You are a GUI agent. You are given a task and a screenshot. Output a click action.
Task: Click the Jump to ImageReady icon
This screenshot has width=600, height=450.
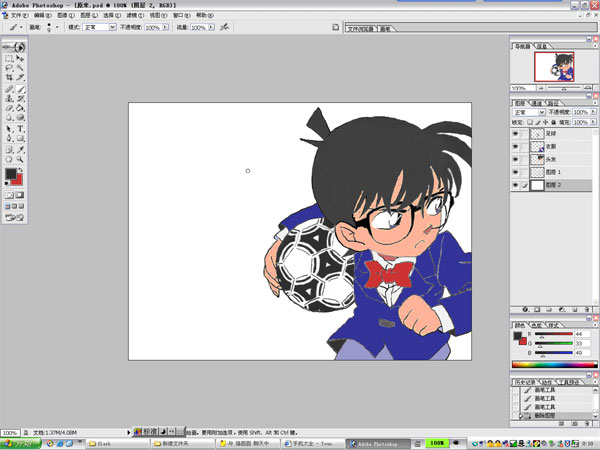point(15,217)
